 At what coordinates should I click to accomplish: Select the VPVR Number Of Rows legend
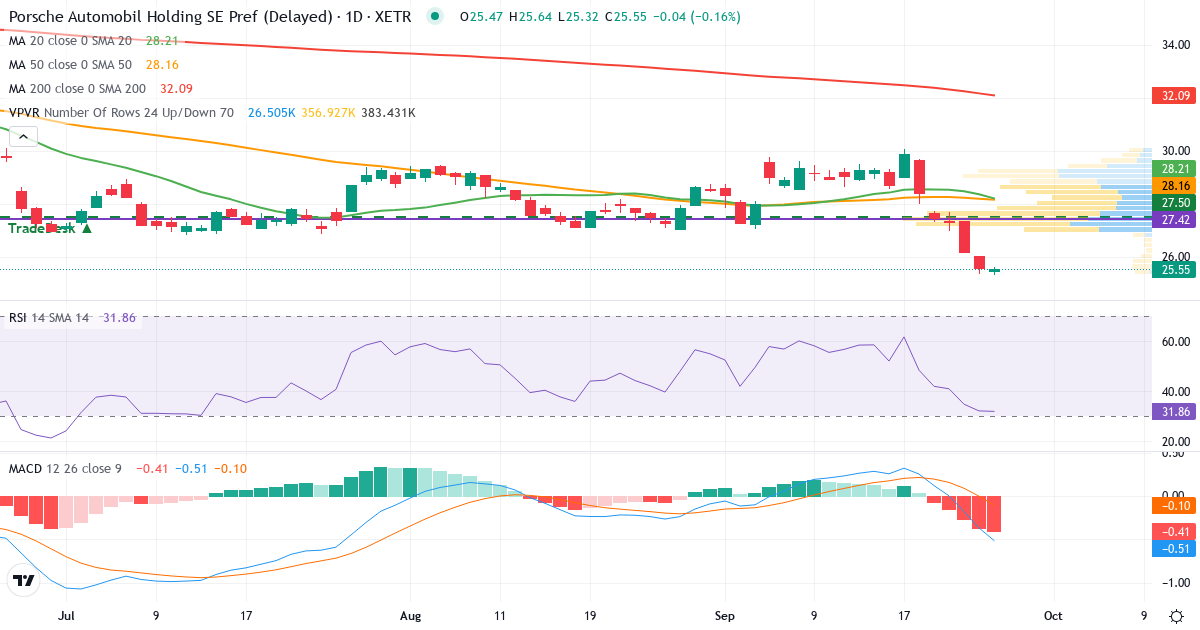click(121, 112)
